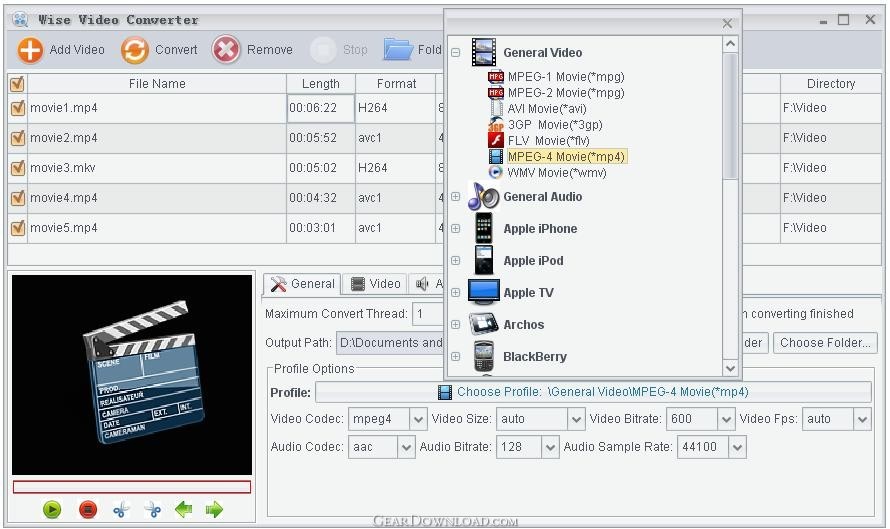Collapse the General Video category
Screen dimensions: 890x529
click(455, 52)
